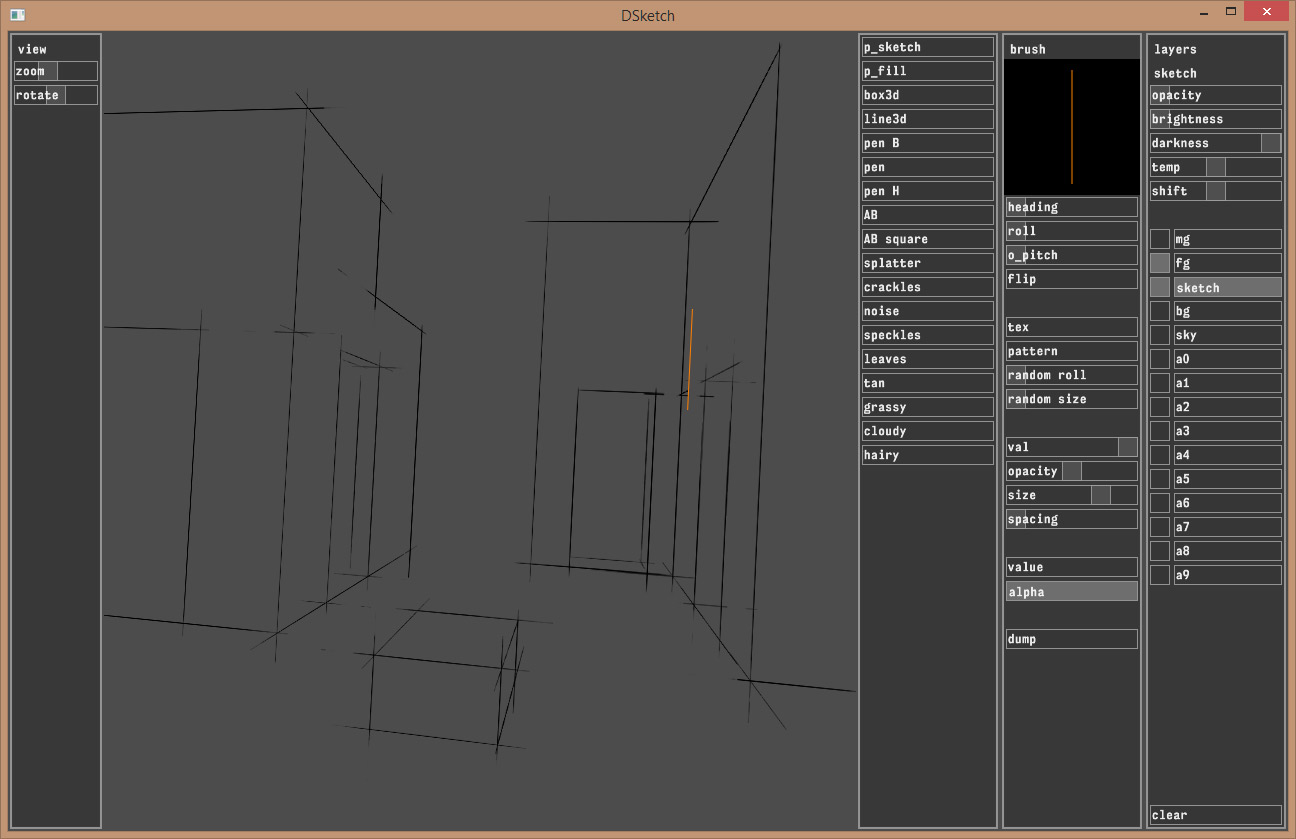Click the clear button in layers panel
This screenshot has width=1296, height=839.
pyautogui.click(x=1215, y=815)
